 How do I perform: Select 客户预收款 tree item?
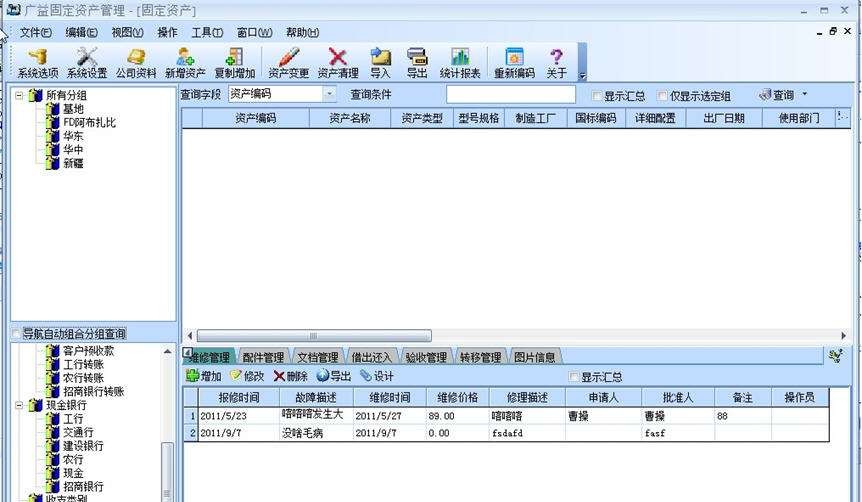pyautogui.click(x=89, y=351)
